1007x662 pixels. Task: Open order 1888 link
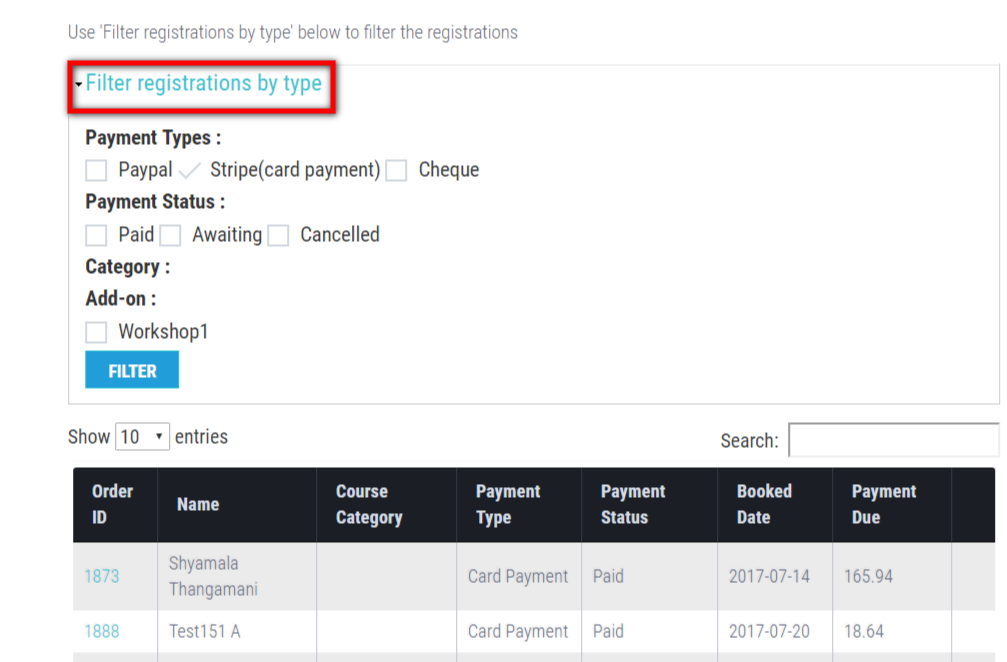tap(102, 632)
